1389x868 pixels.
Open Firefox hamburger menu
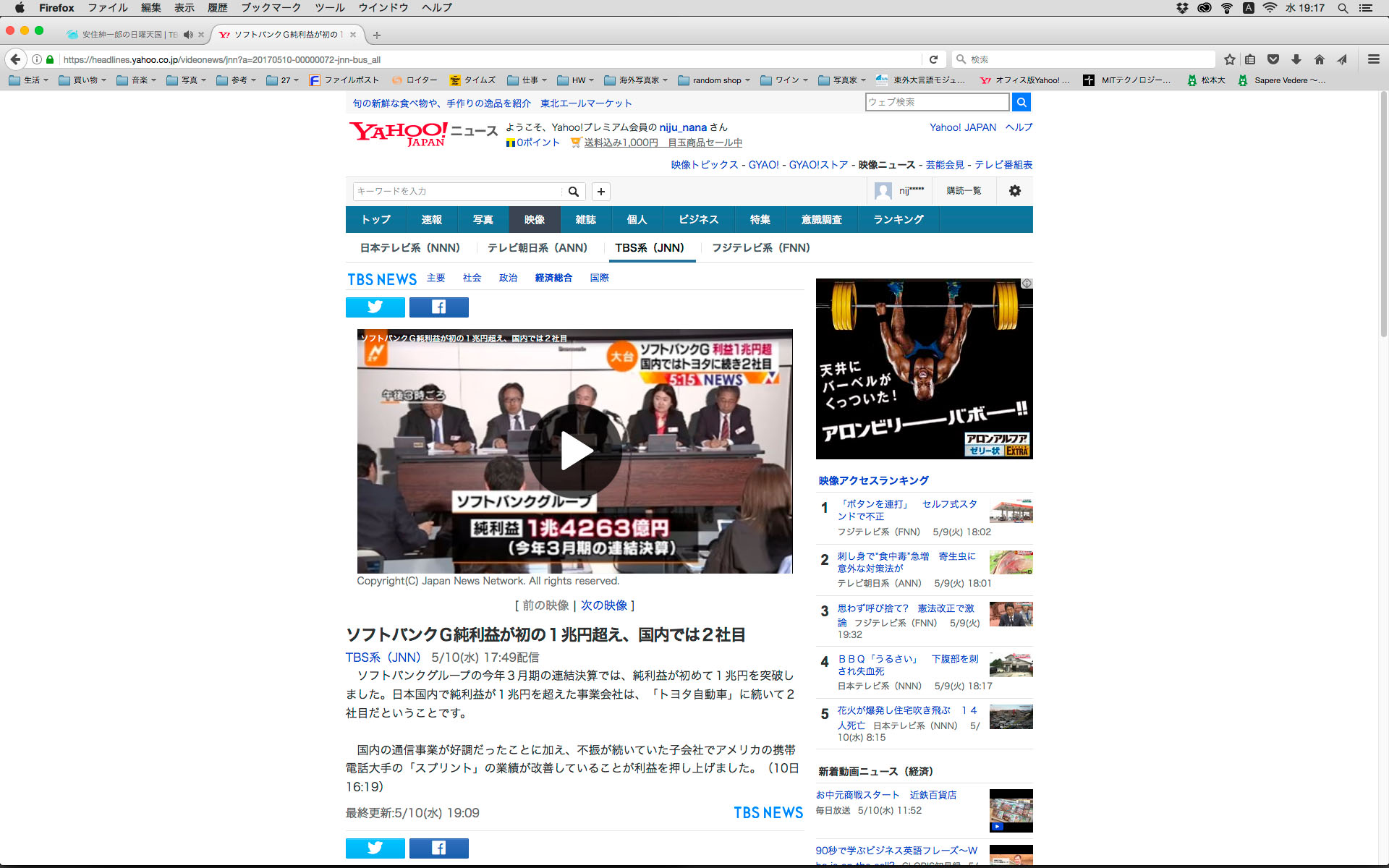coord(1373,59)
